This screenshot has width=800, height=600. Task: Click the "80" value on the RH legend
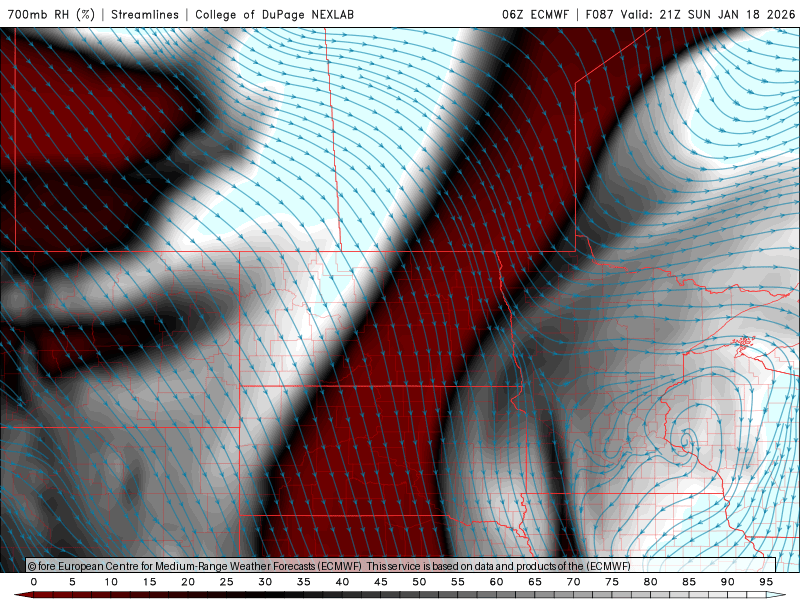(650, 582)
